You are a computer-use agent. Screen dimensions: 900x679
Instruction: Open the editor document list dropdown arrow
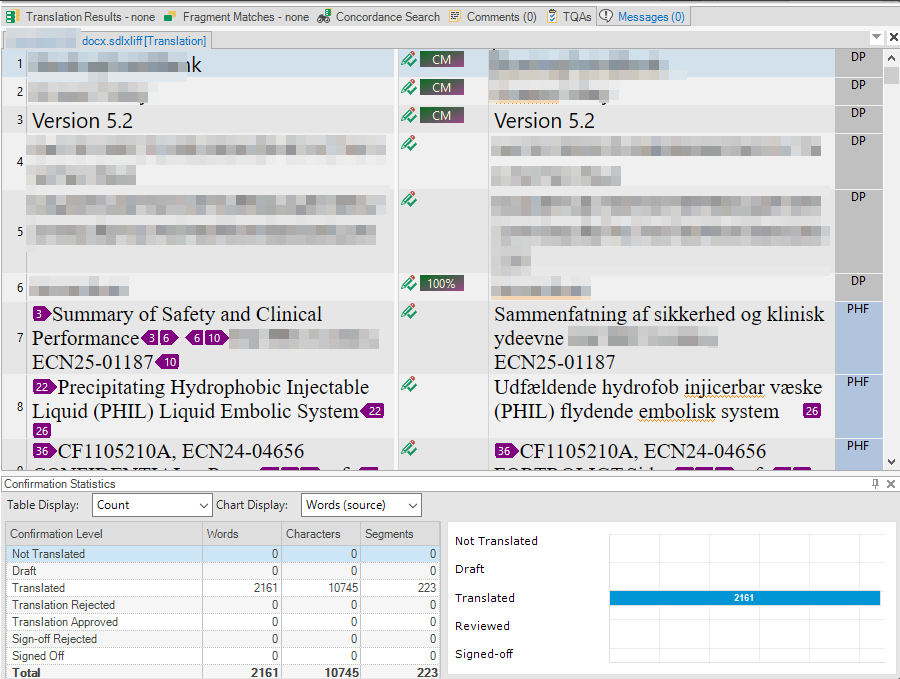point(876,37)
